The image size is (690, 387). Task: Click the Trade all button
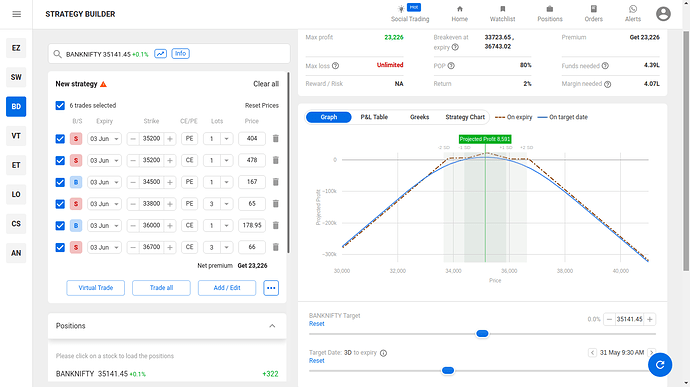click(x=161, y=288)
